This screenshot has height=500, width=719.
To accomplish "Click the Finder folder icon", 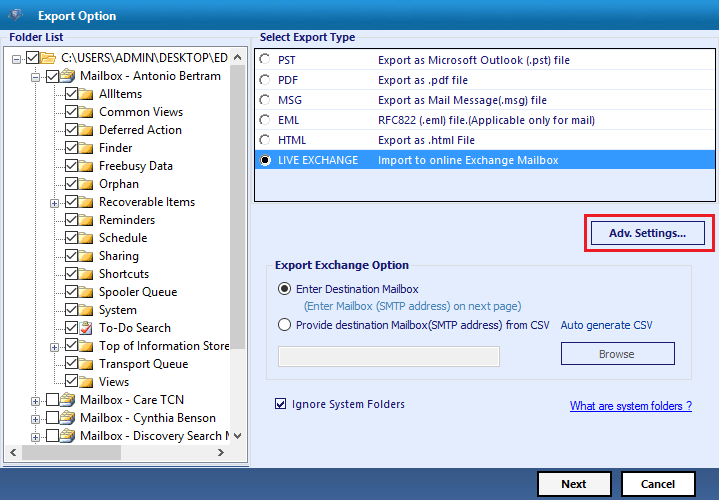I will [86, 148].
